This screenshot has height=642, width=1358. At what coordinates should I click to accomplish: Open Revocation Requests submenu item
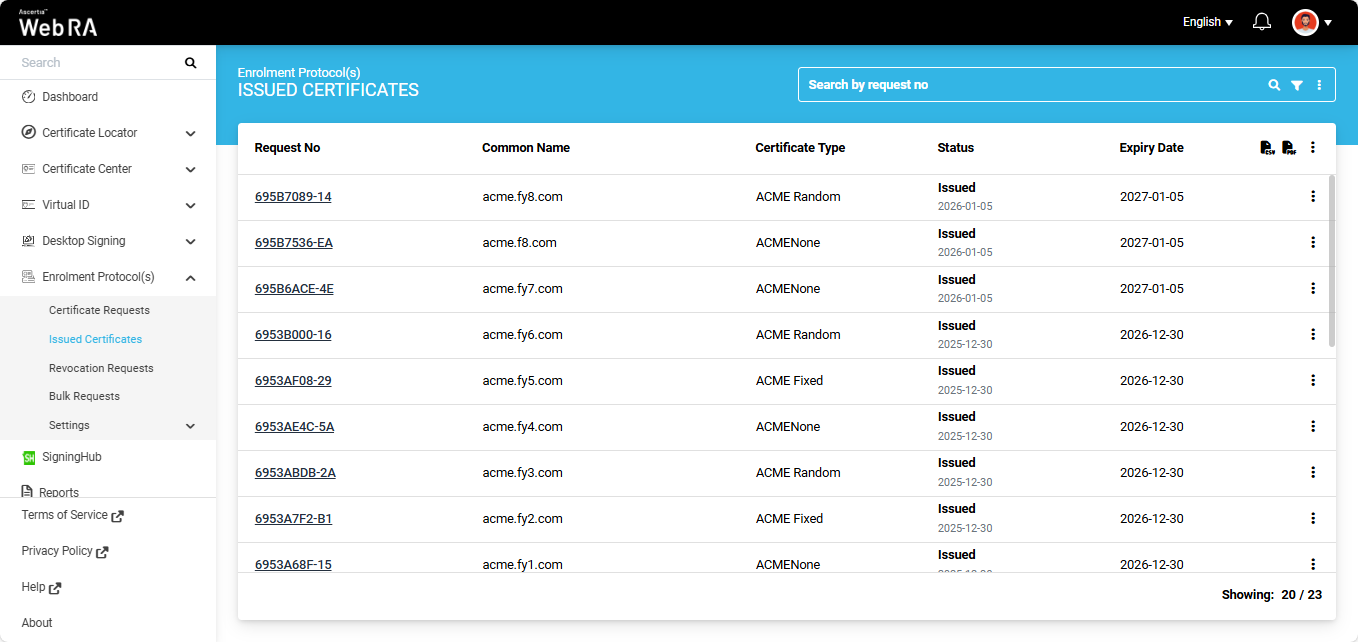[x=101, y=368]
